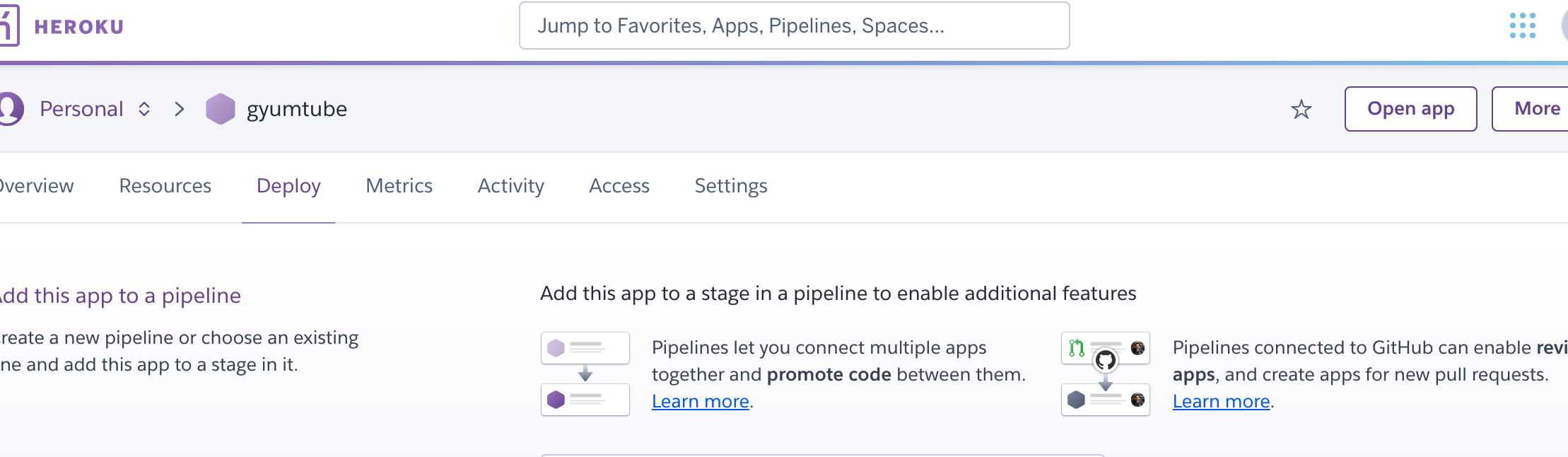Screen dimensions: 1568x457
Task: Open the Metrics tab
Action: 399,186
